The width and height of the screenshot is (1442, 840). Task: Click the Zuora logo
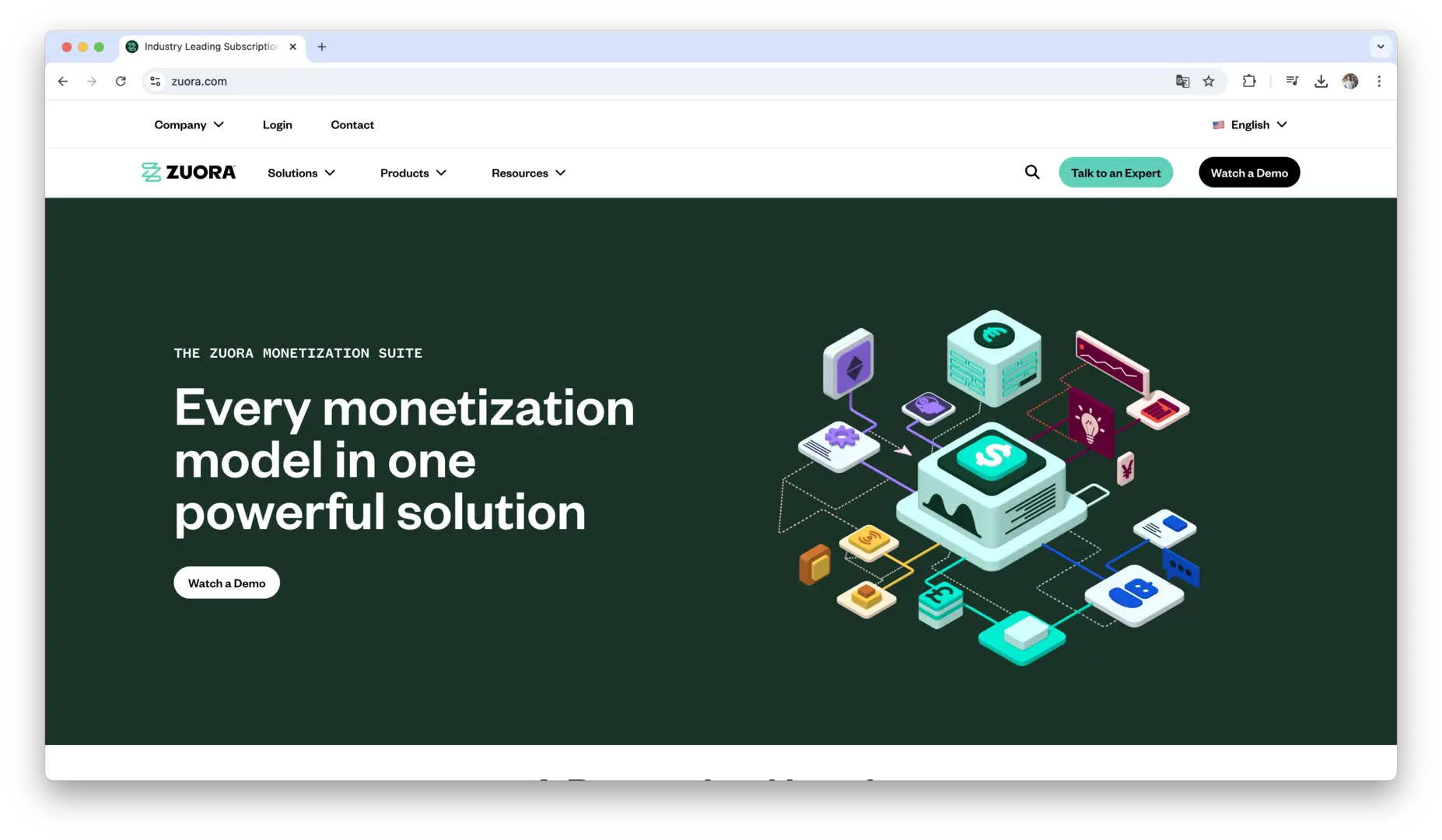(x=188, y=172)
